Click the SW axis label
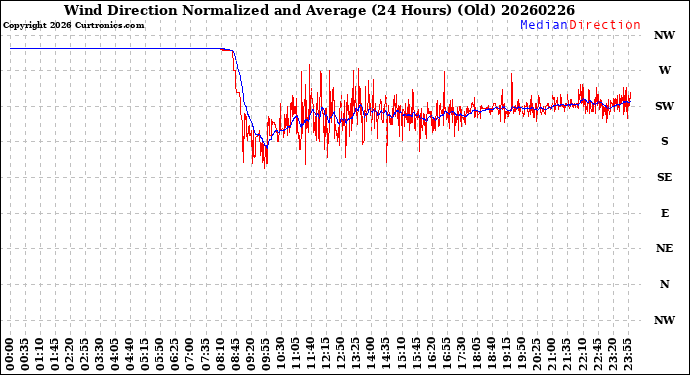The width and height of the screenshot is (690, 375). [664, 106]
